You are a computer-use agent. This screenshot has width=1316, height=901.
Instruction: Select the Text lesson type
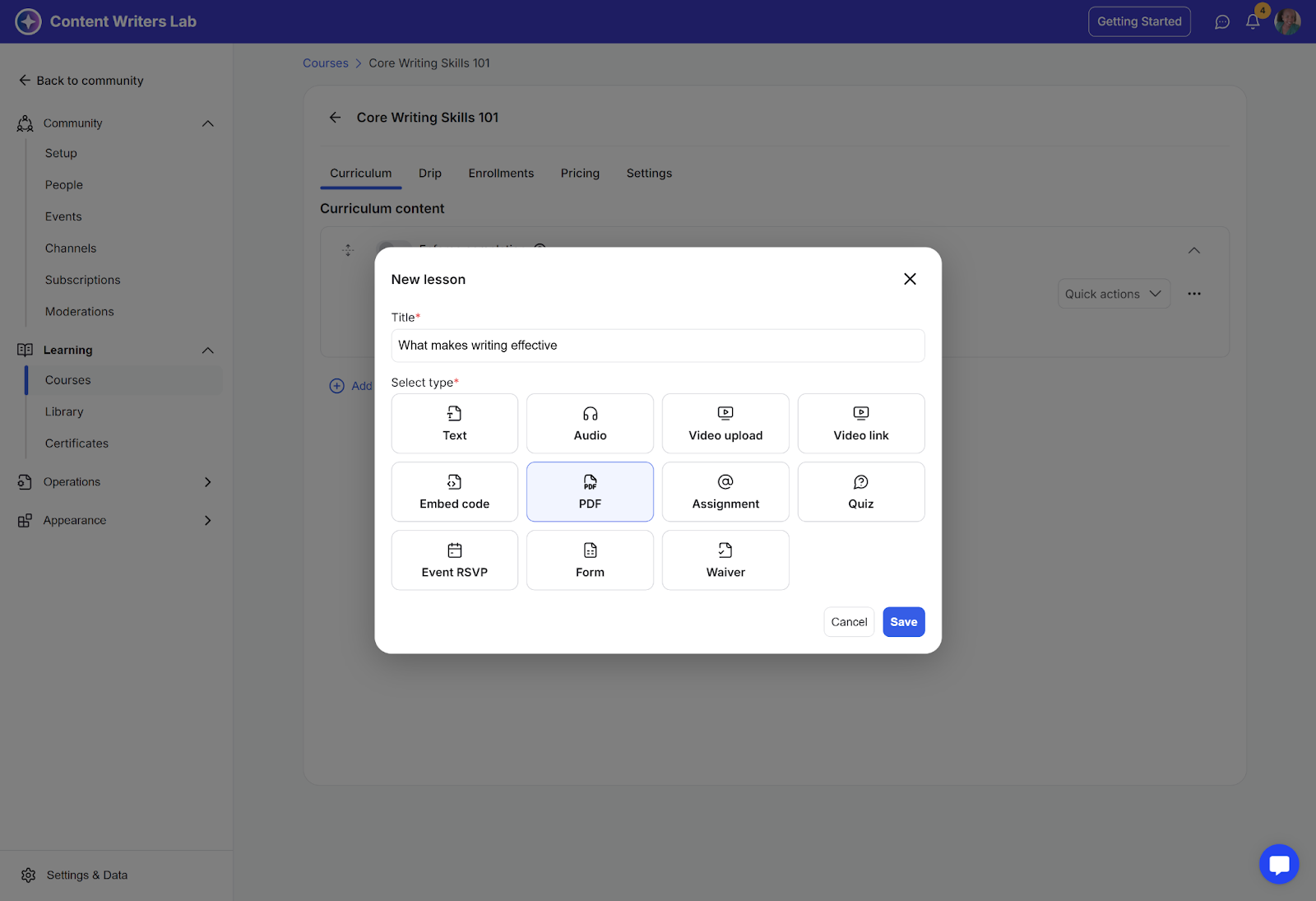tap(454, 423)
